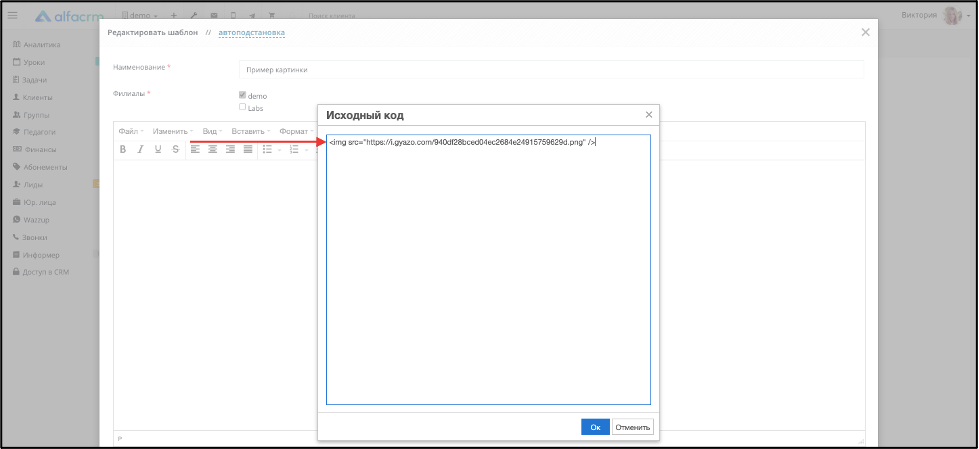Viewport: 979px width, 449px height.
Task: Go to Доступ в CRM section
Action: coord(41,272)
